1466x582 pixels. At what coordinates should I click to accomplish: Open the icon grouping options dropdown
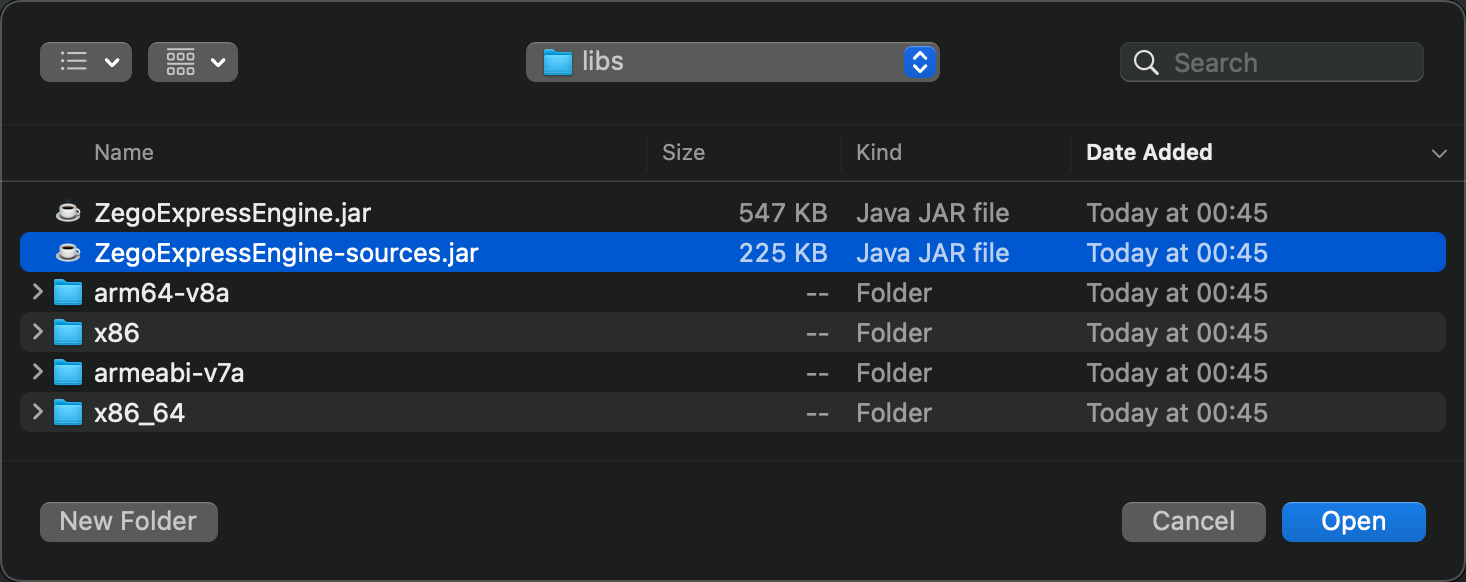click(x=193, y=62)
